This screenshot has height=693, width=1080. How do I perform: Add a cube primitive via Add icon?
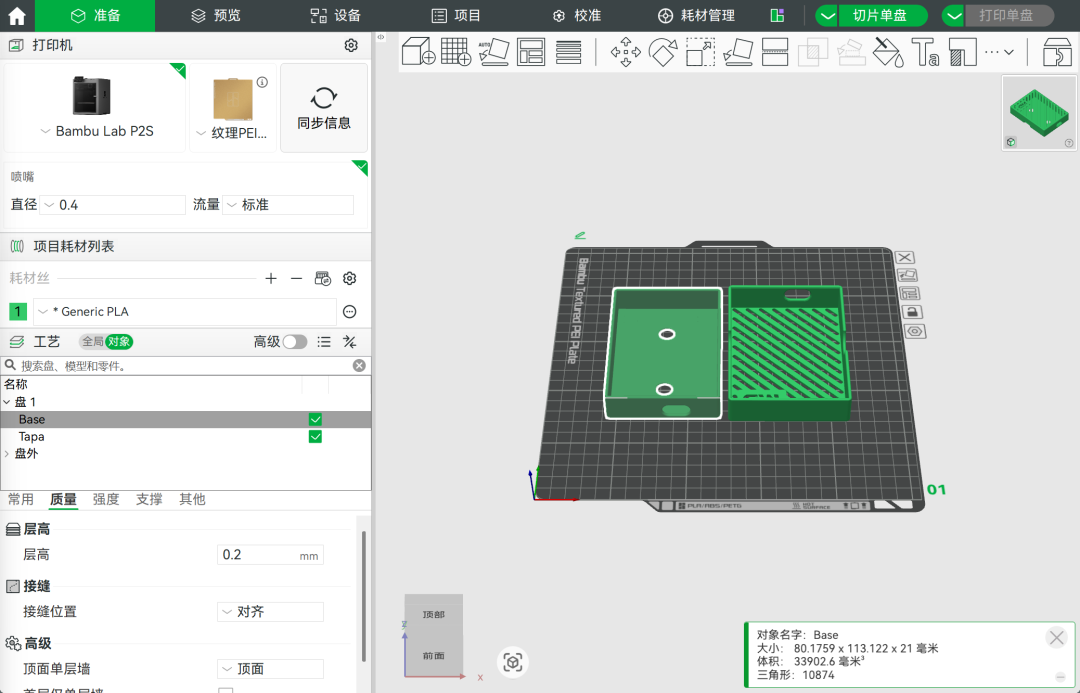click(x=418, y=52)
